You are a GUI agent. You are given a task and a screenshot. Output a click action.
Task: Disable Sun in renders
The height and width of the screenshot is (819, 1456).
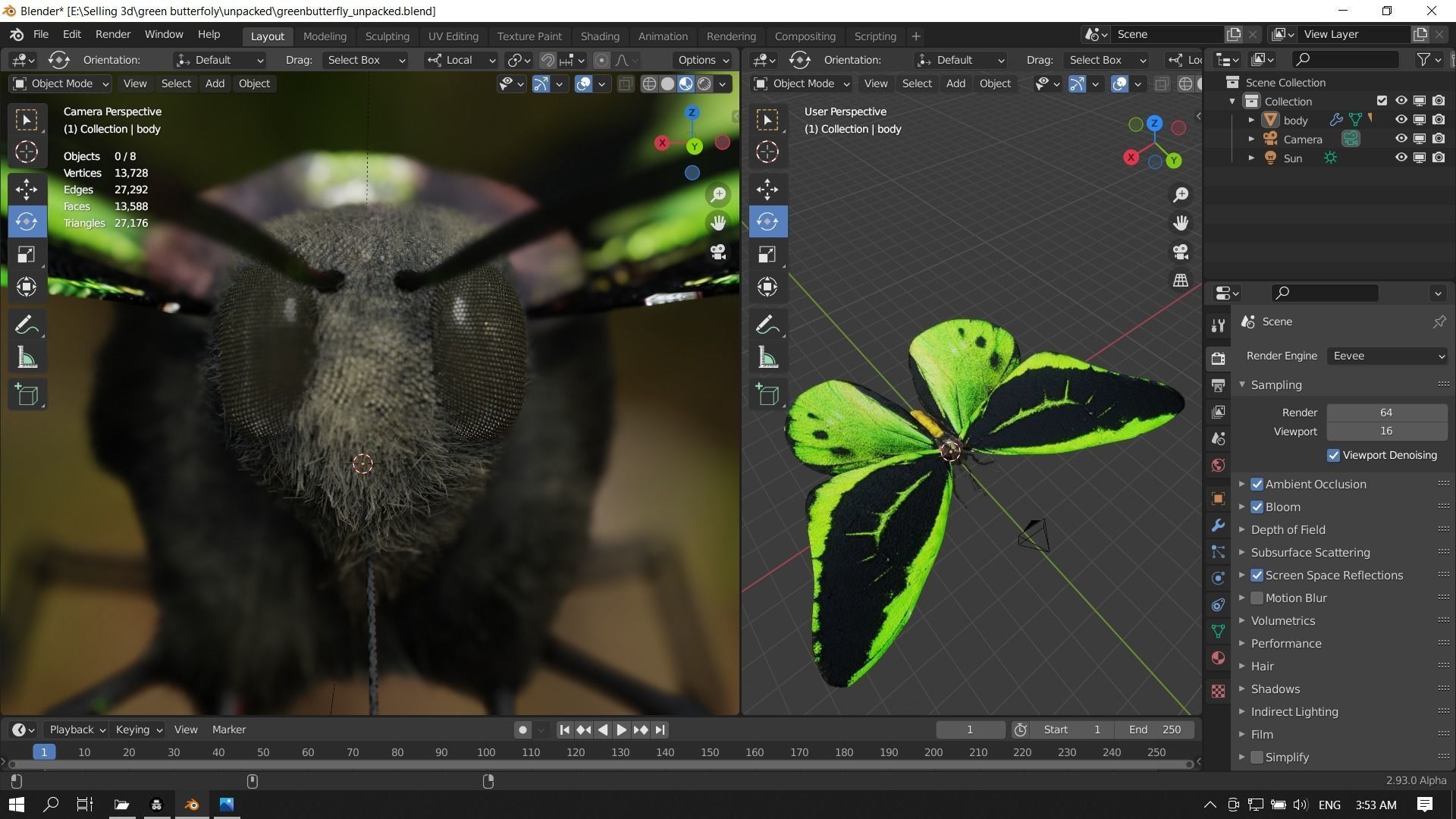tap(1439, 158)
